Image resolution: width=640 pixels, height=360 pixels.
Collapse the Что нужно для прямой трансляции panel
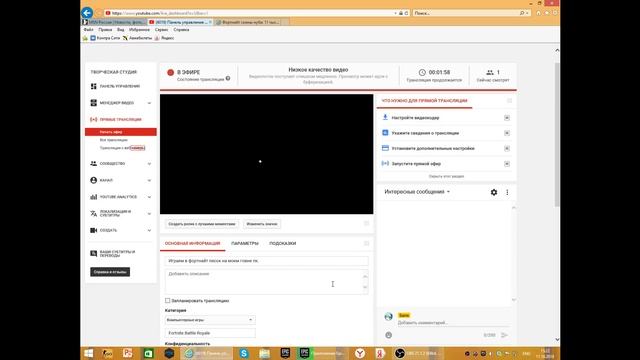(x=509, y=100)
